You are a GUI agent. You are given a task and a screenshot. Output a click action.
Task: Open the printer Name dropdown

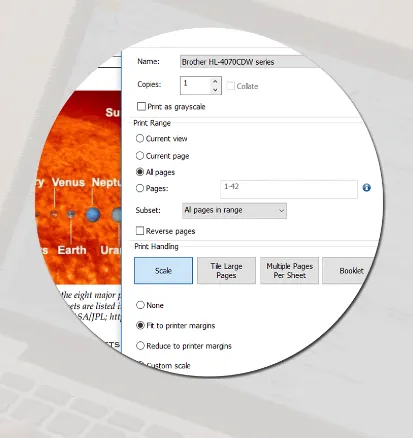(x=250, y=62)
